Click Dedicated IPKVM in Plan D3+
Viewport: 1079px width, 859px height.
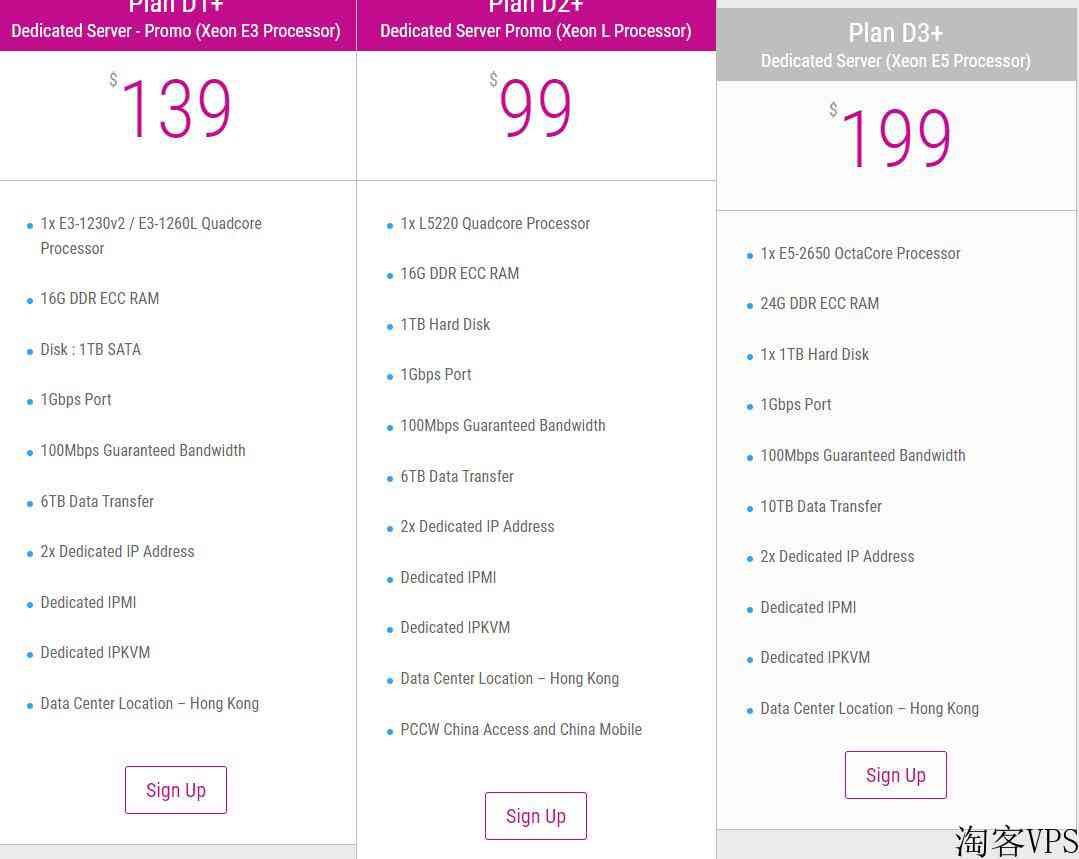coord(815,658)
